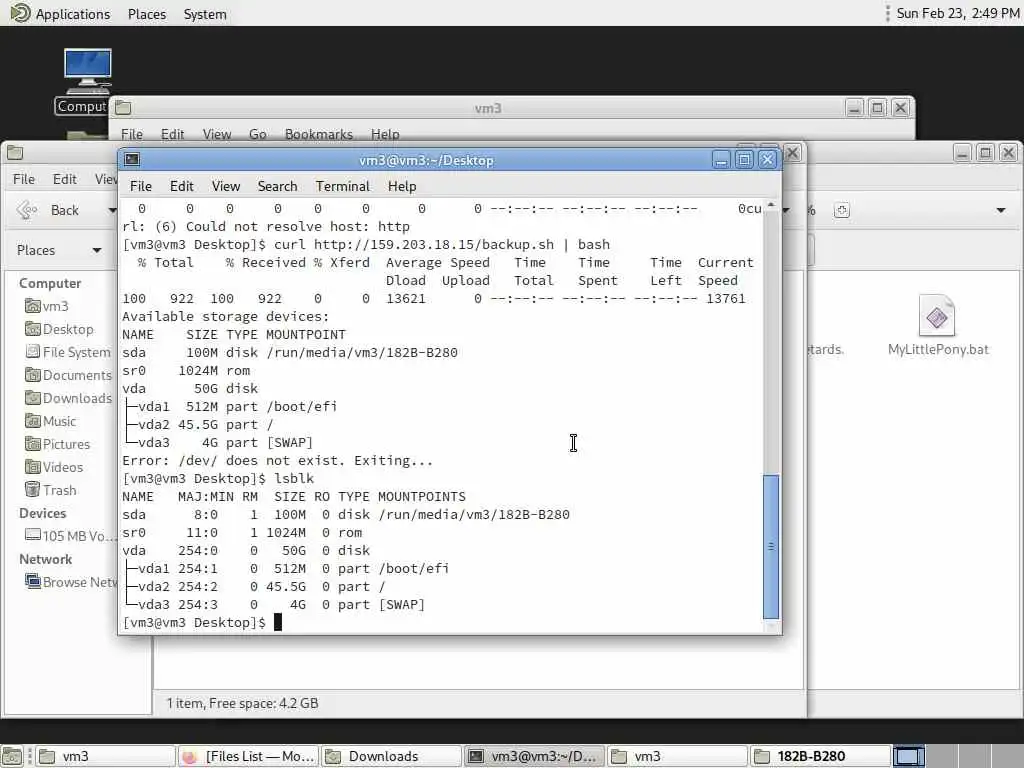Switch to Files List browser taskbar entry
The height and width of the screenshot is (768, 1024).
pyautogui.click(x=248, y=756)
